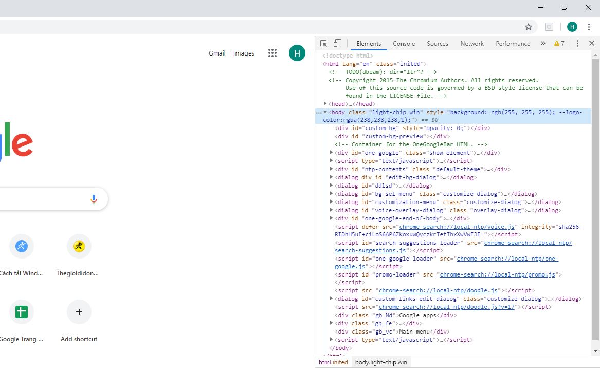Collapse the selected body node

coord(325,112)
